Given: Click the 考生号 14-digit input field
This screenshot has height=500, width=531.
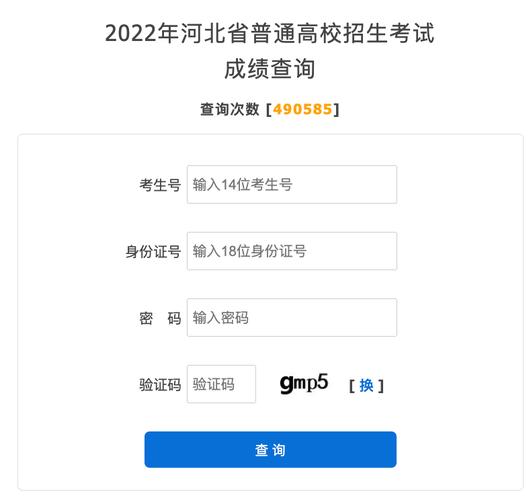Looking at the screenshot, I should (292, 185).
